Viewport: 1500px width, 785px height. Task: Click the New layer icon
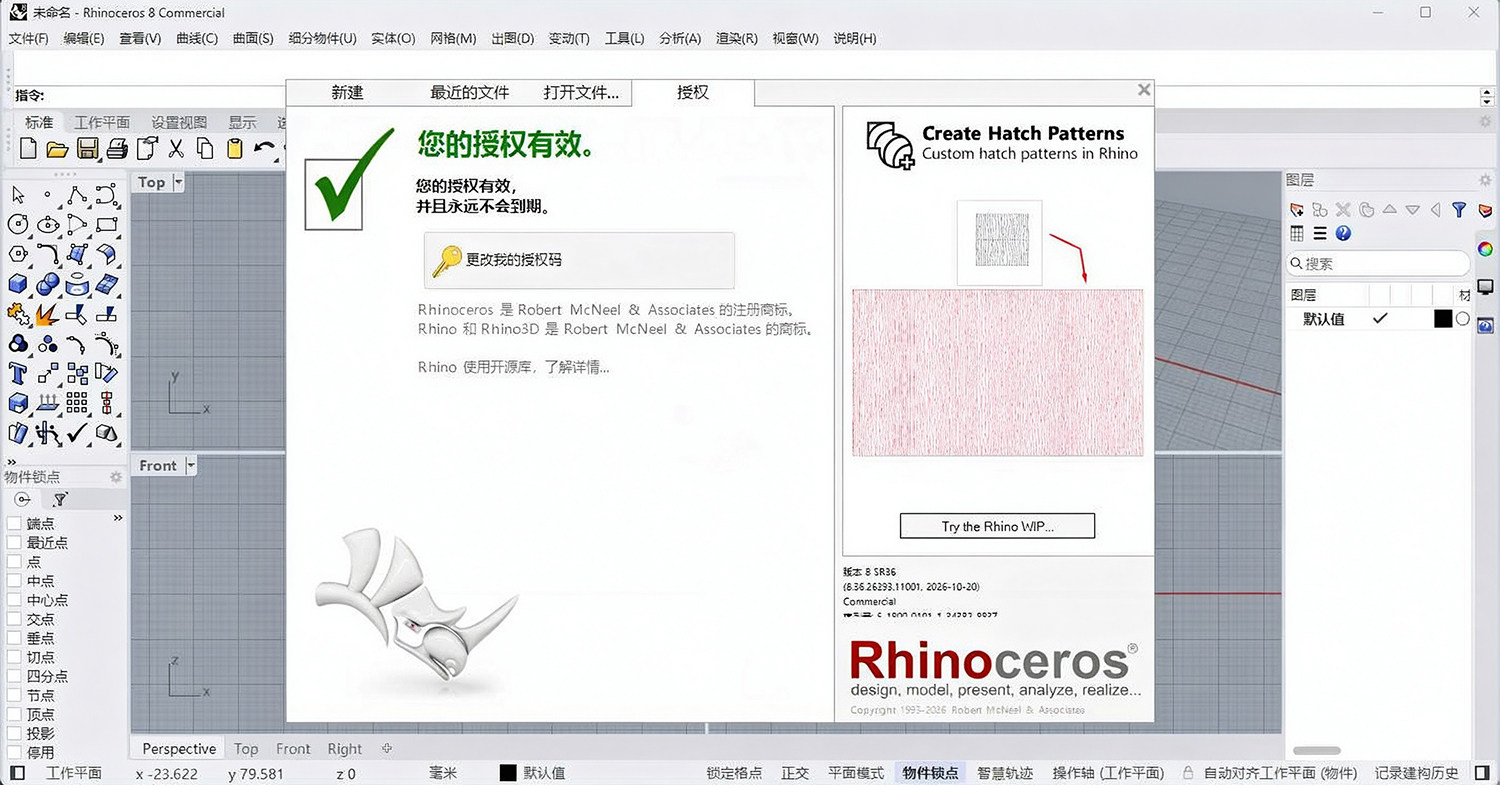tap(1297, 210)
